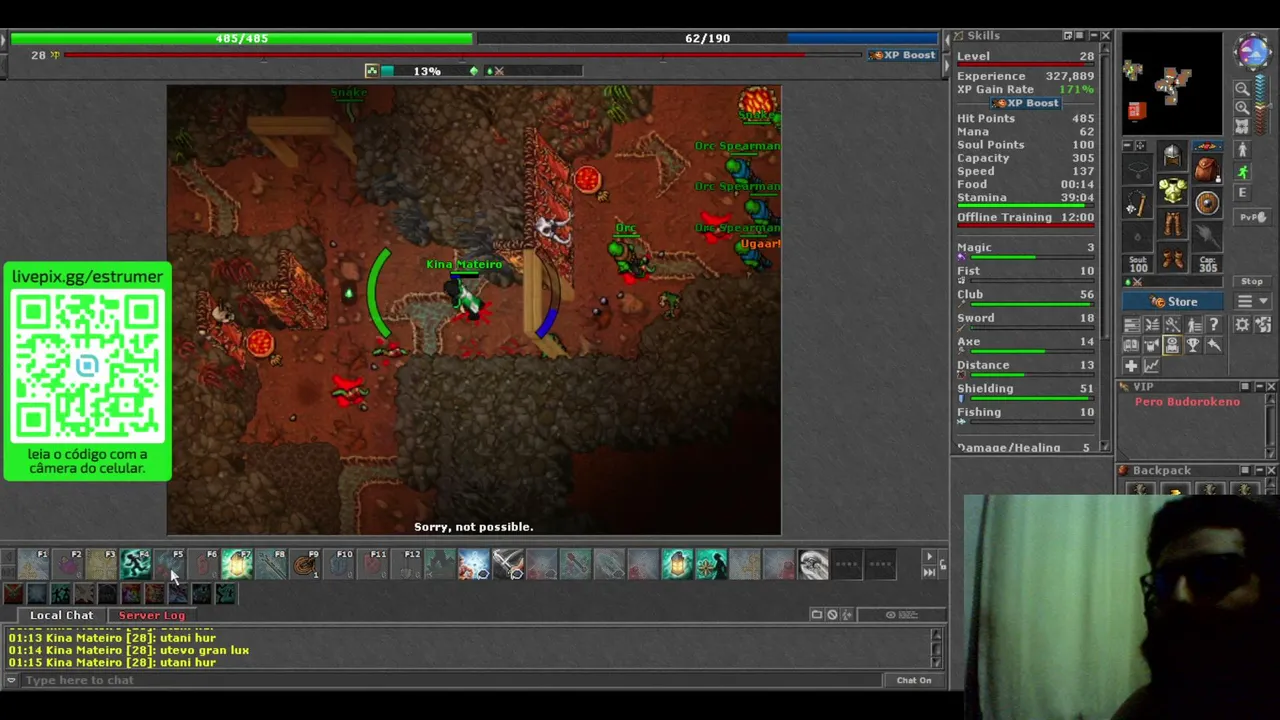The width and height of the screenshot is (1280, 720).
Task: Click the Stop button
Action: [x=1251, y=282]
